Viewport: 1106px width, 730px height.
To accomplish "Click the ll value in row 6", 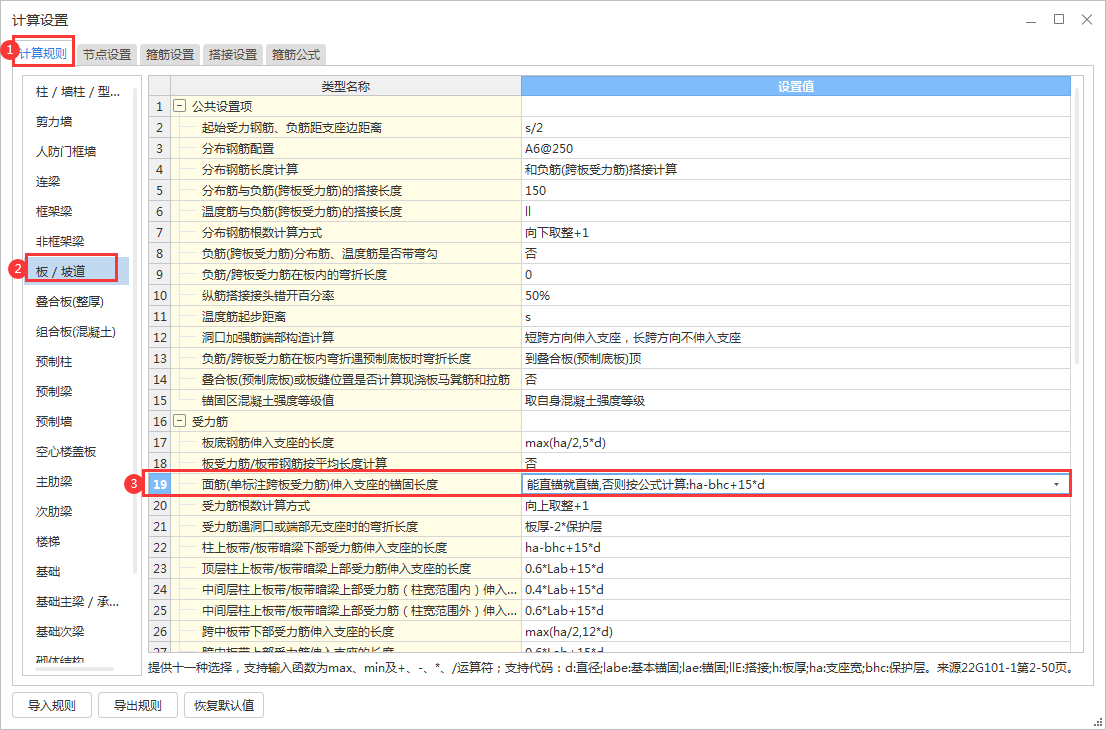I will coord(796,212).
